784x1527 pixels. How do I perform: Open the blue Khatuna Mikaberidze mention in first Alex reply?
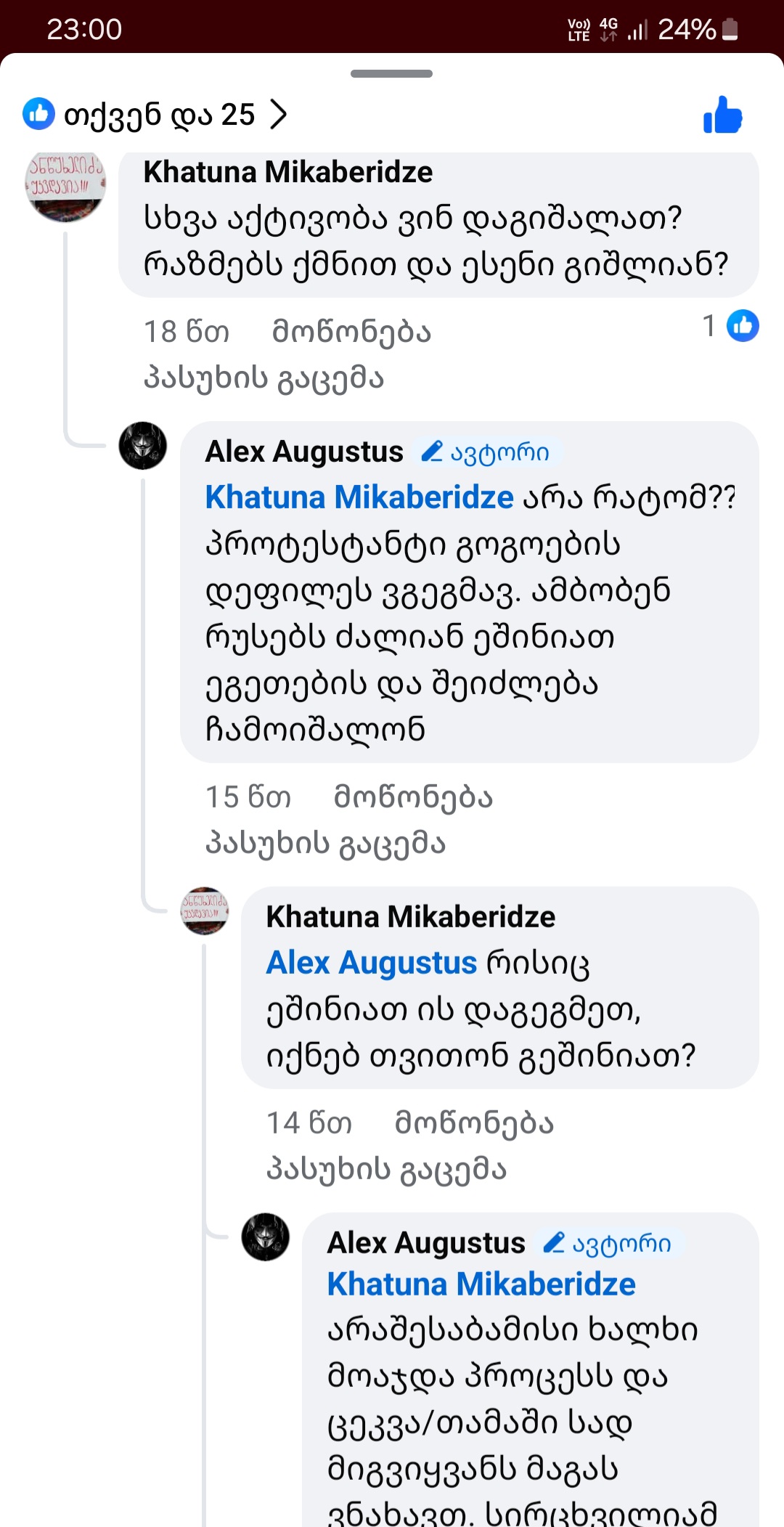(359, 497)
